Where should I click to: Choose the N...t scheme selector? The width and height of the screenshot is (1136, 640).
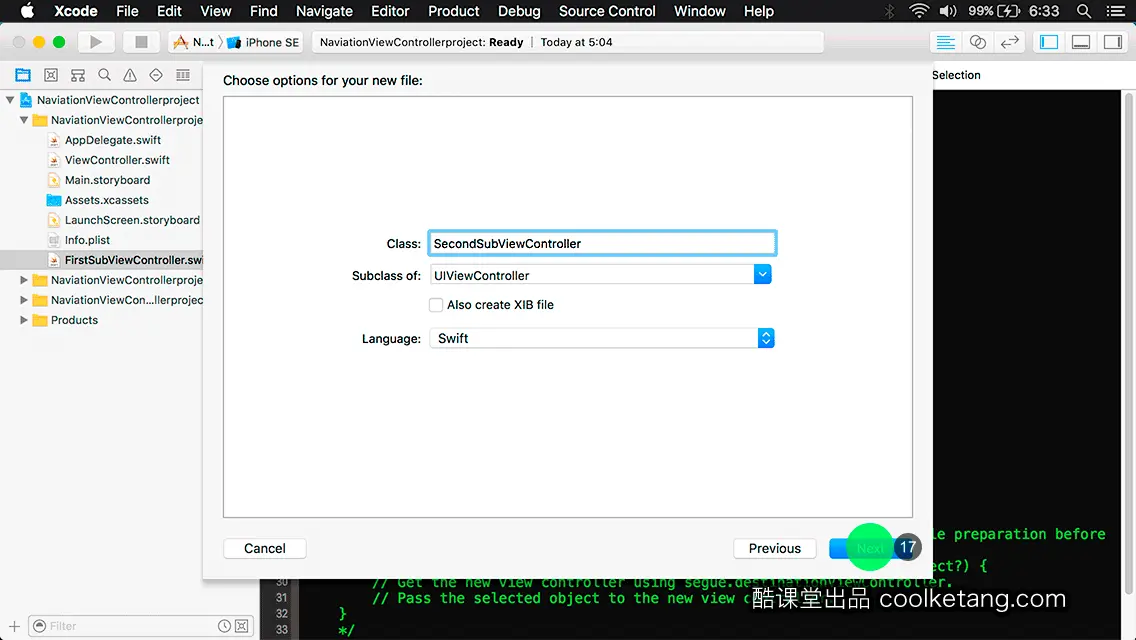coord(193,42)
